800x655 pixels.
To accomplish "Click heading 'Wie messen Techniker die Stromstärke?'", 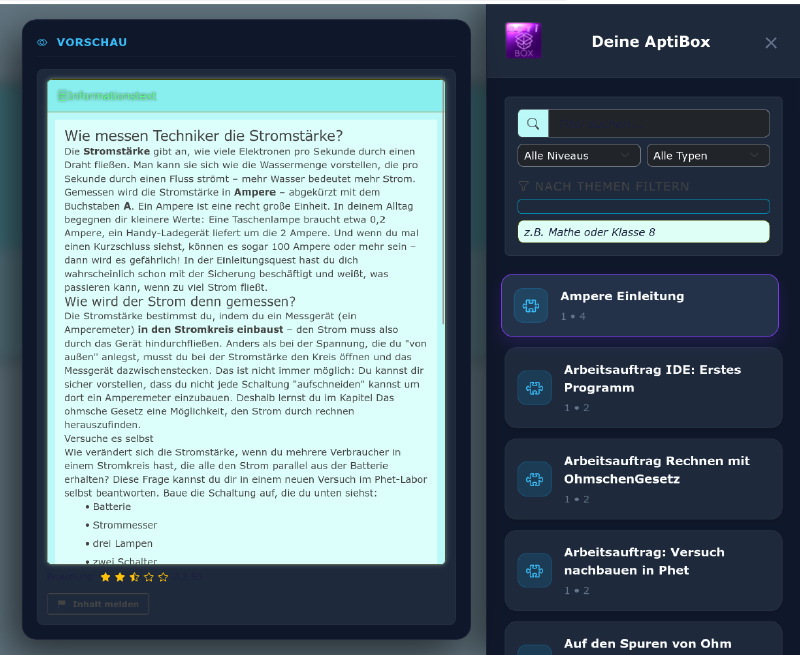I will [204, 136].
